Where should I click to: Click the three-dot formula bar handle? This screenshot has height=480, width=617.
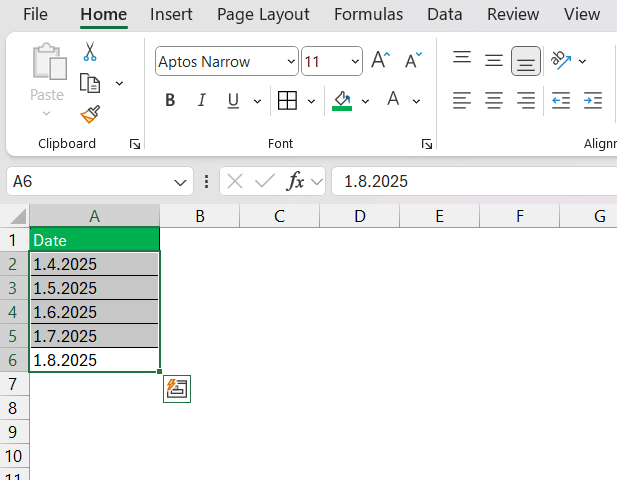coord(206,181)
